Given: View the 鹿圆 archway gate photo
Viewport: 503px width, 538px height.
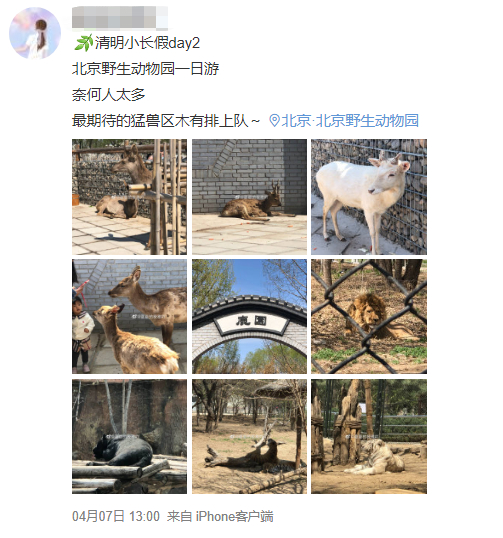Looking at the screenshot, I should [x=249, y=316].
